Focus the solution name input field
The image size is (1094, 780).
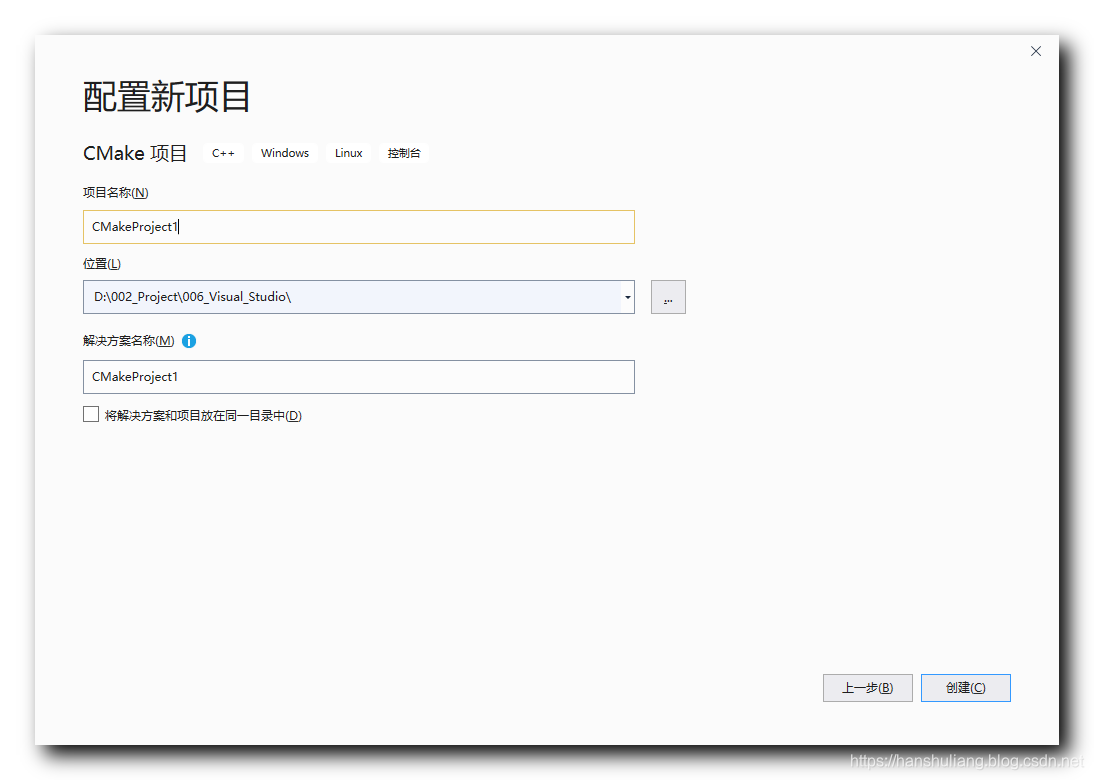(x=359, y=377)
